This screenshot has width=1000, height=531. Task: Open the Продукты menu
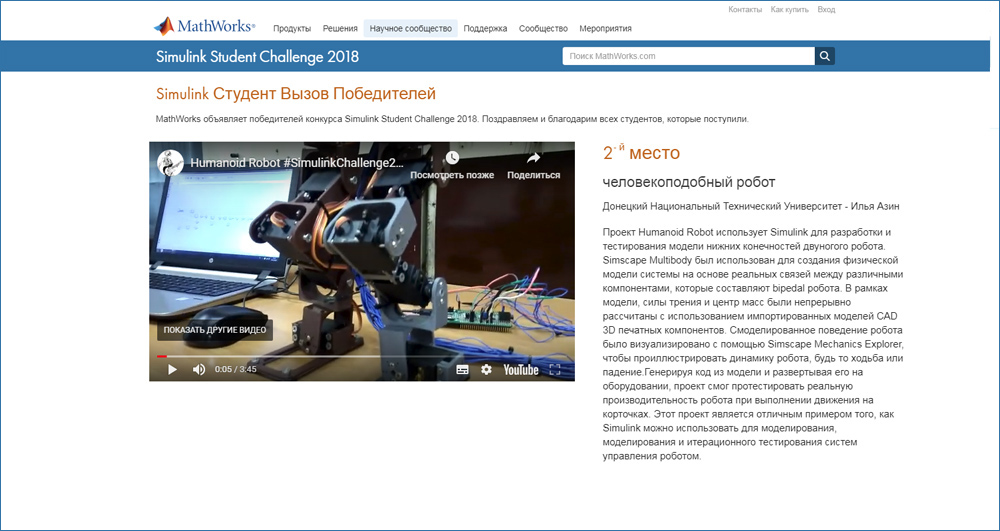[292, 29]
